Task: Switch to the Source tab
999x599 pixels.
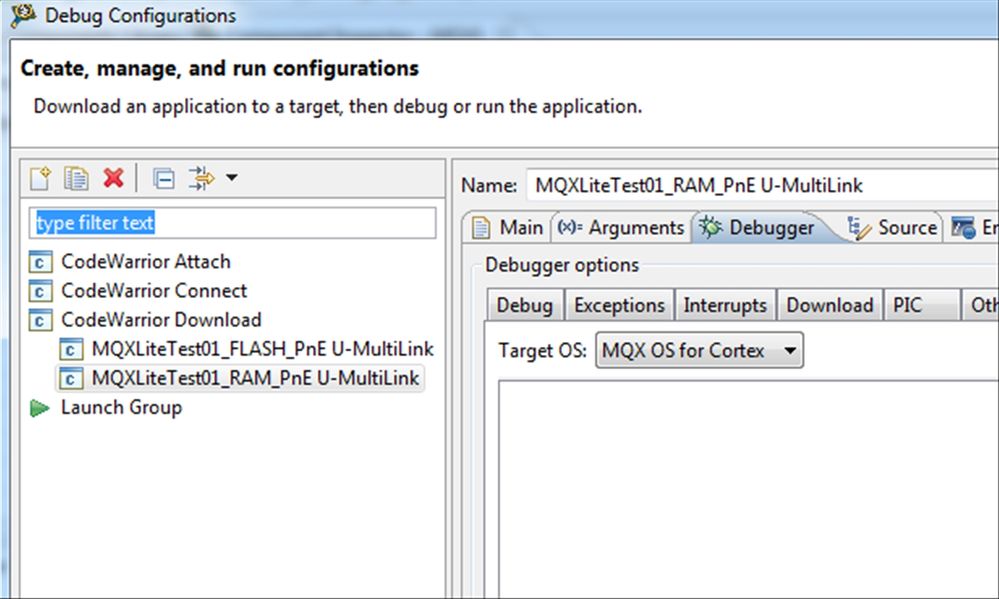Action: click(x=892, y=227)
